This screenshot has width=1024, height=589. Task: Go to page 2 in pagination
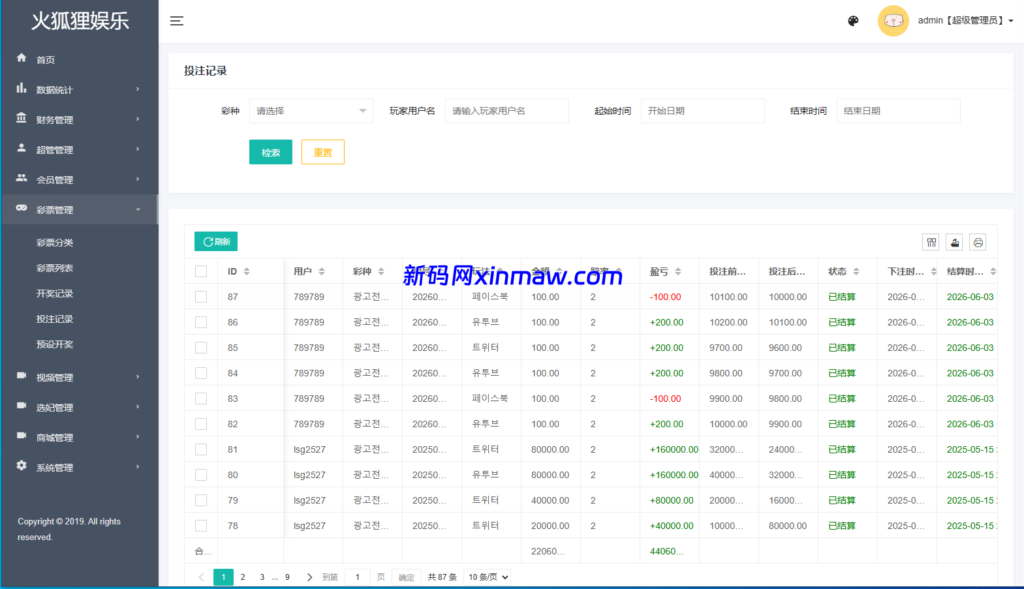point(243,577)
